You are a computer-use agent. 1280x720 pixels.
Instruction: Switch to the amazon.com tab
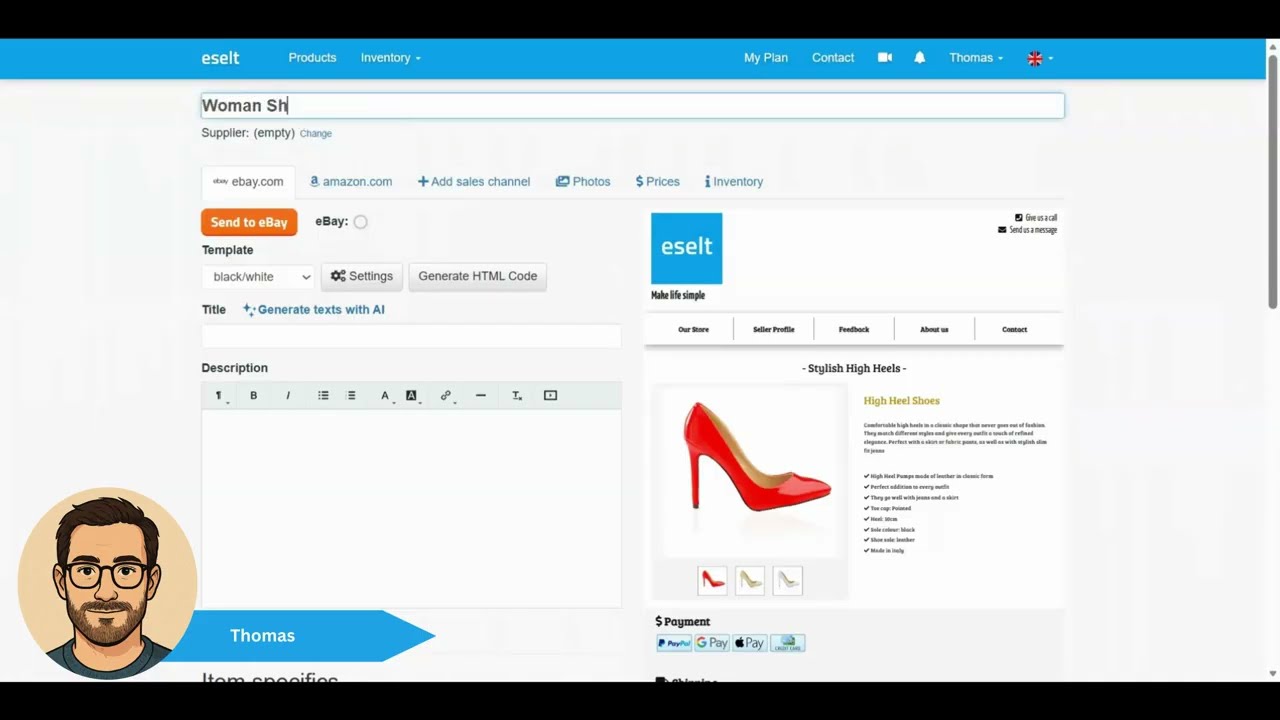[x=351, y=182]
